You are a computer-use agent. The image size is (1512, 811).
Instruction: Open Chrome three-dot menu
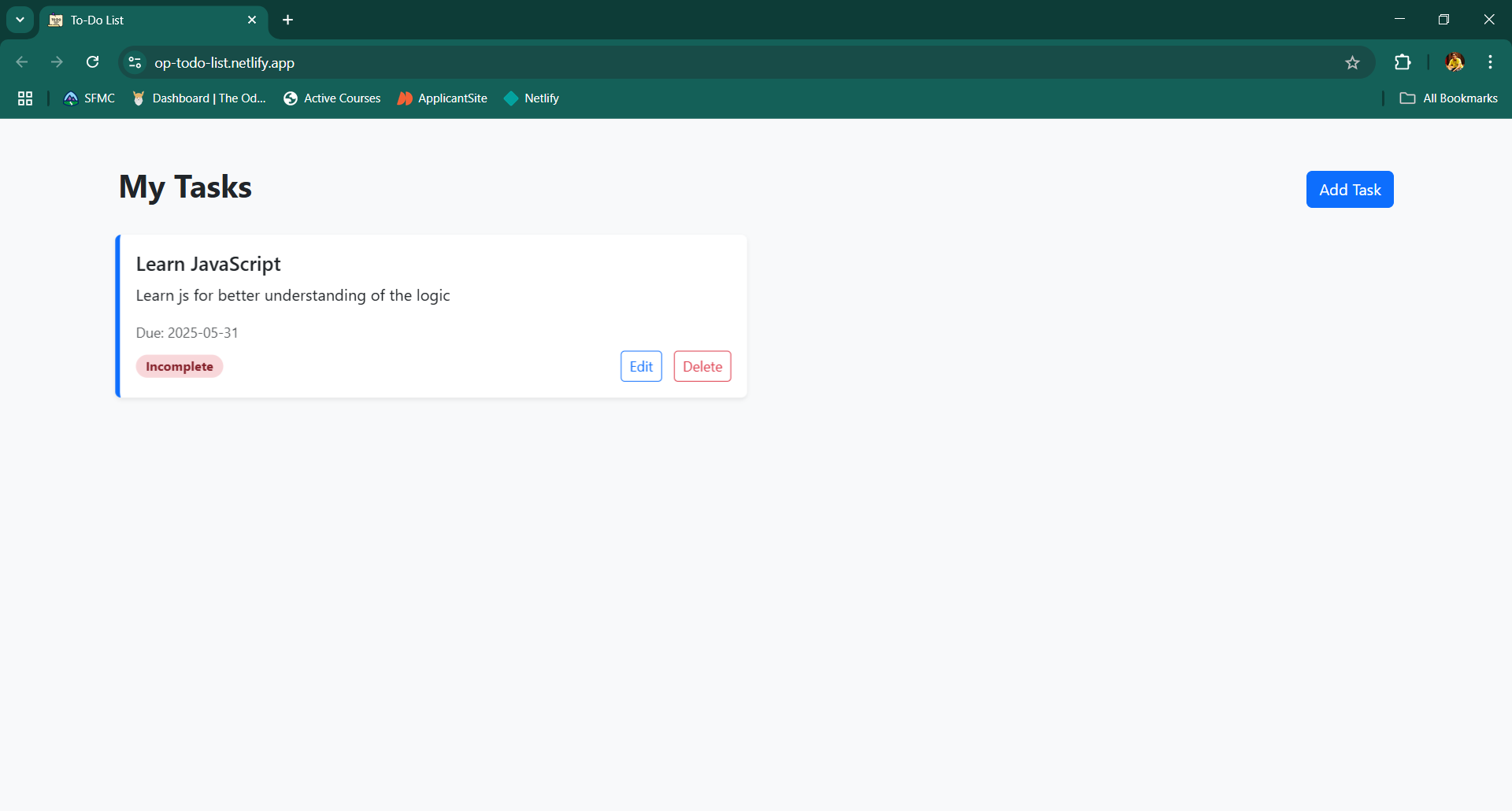(1490, 62)
